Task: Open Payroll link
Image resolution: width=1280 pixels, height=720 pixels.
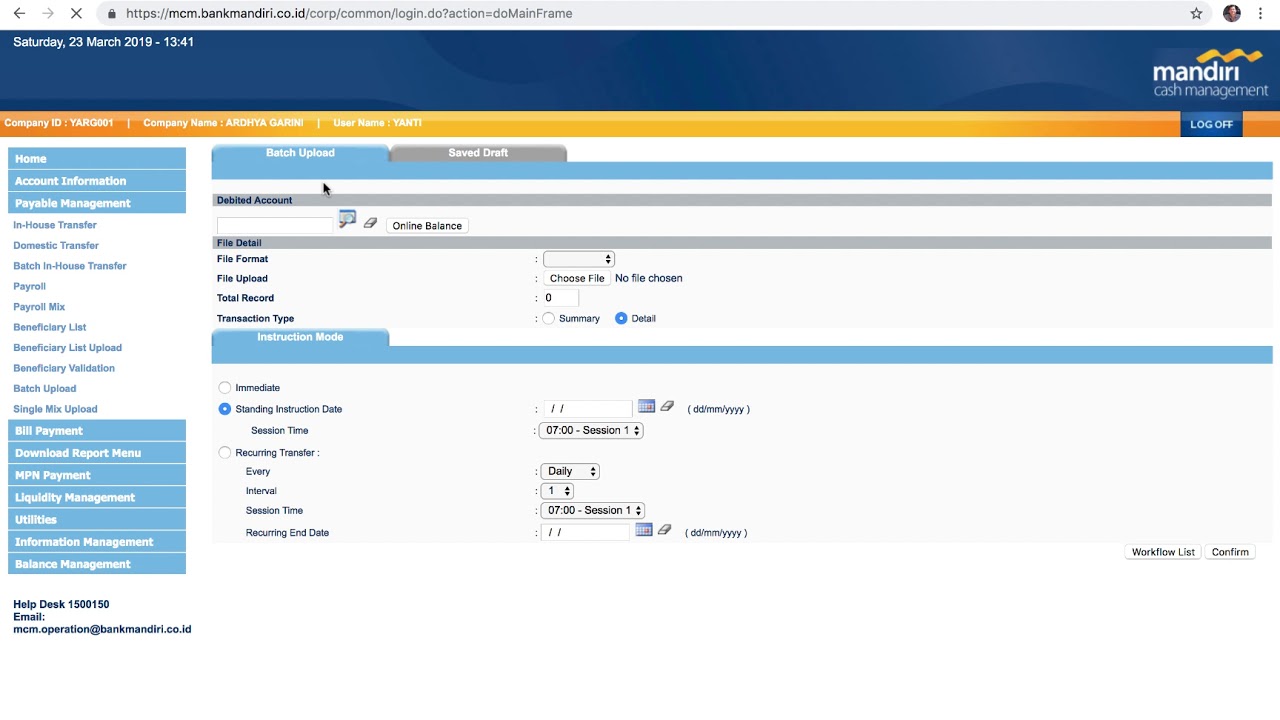Action: [x=29, y=286]
